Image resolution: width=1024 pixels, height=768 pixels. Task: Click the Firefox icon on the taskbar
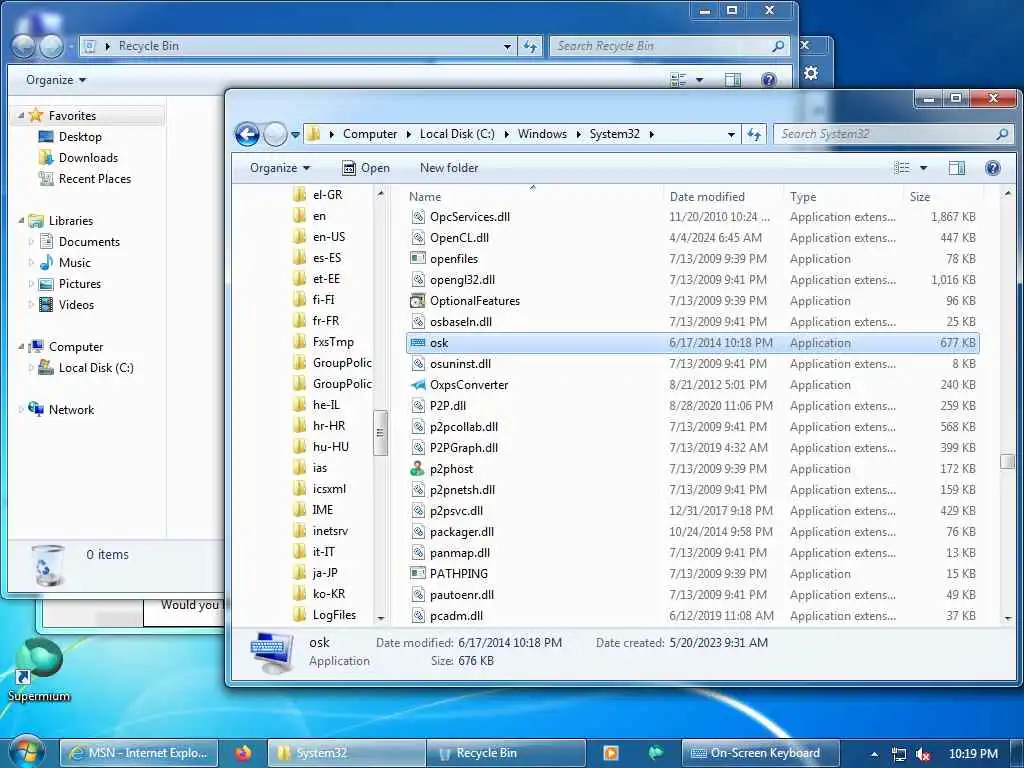point(243,753)
